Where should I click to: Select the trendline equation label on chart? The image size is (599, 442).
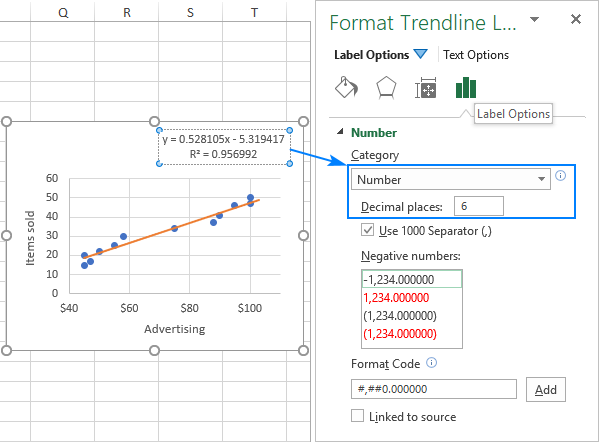tap(224, 147)
